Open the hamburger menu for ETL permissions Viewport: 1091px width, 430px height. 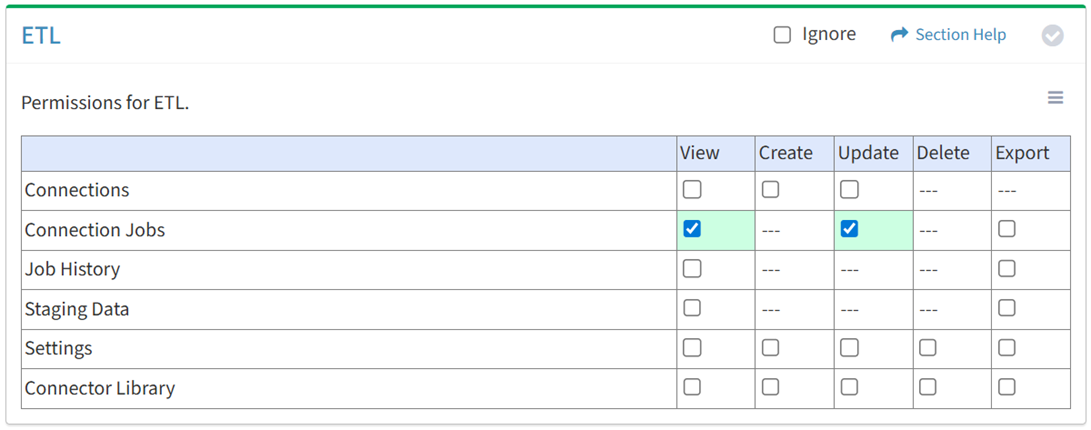1055,98
